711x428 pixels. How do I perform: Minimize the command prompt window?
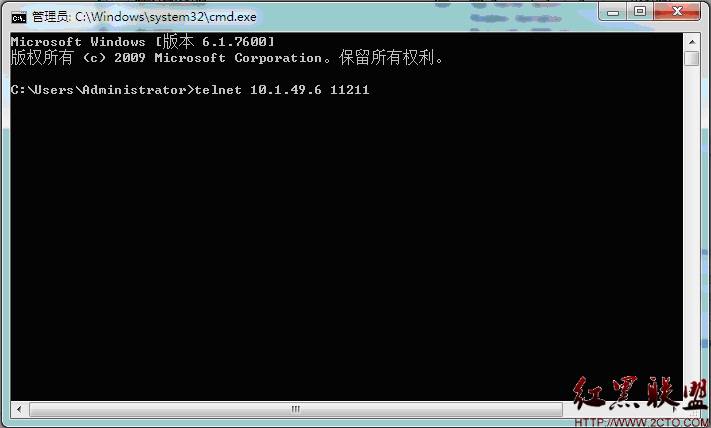point(613,11)
